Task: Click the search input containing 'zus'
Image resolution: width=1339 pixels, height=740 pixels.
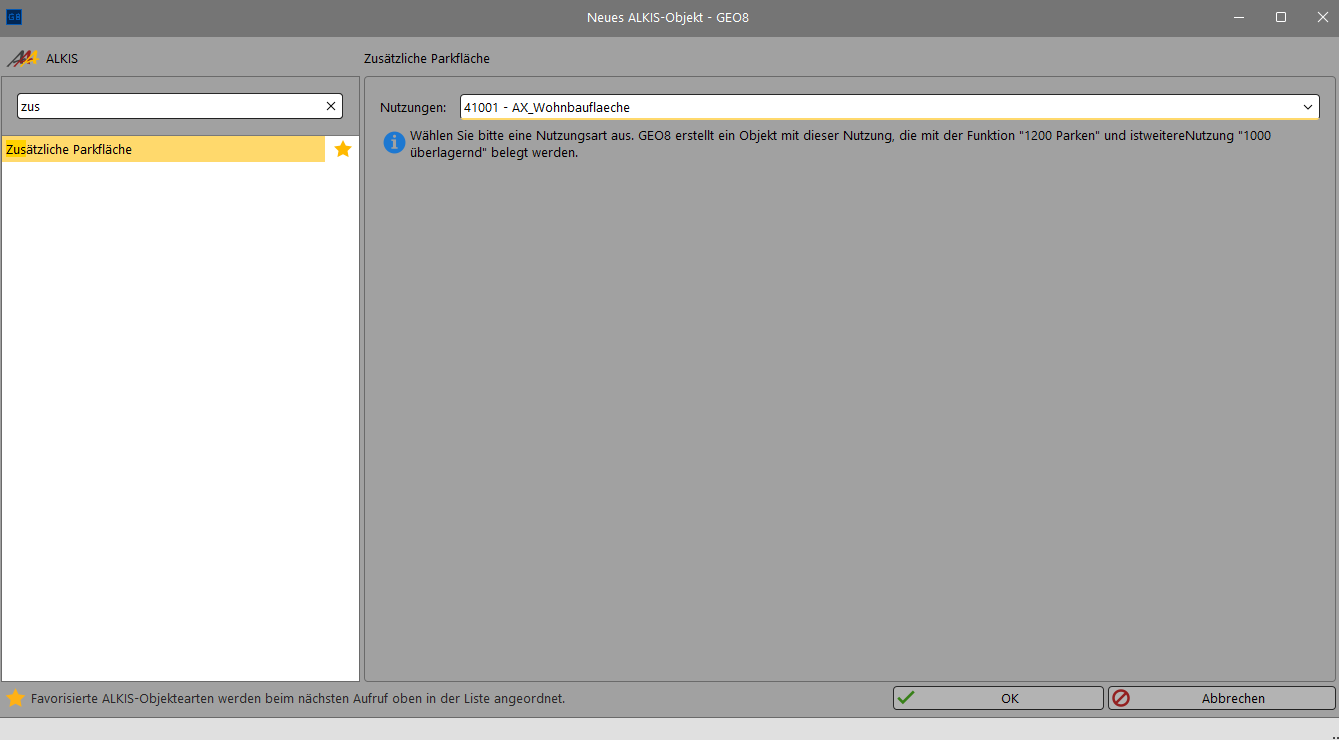Action: pyautogui.click(x=180, y=106)
